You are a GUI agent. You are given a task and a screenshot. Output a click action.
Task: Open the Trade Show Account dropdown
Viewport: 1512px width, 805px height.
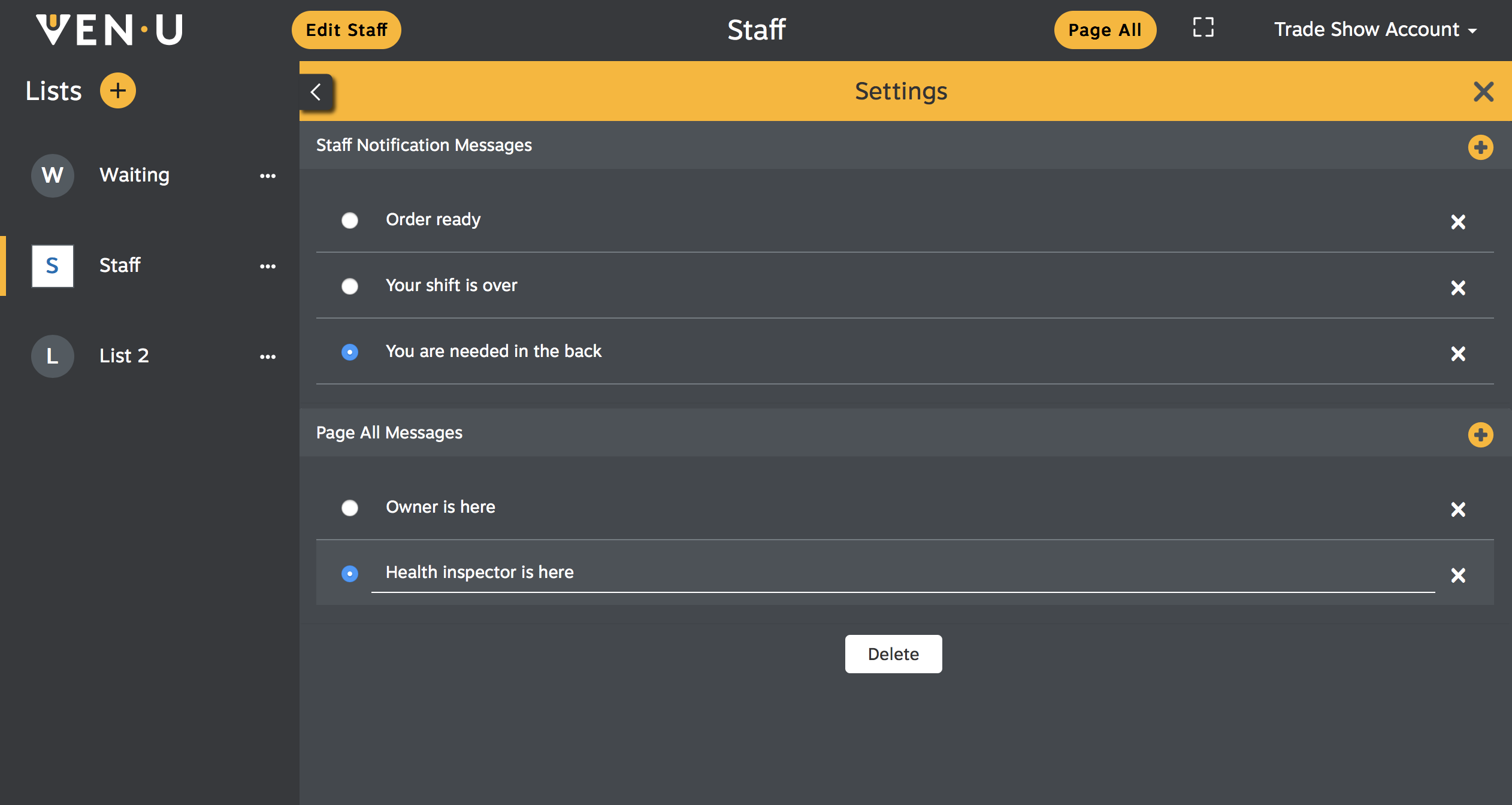(1375, 29)
